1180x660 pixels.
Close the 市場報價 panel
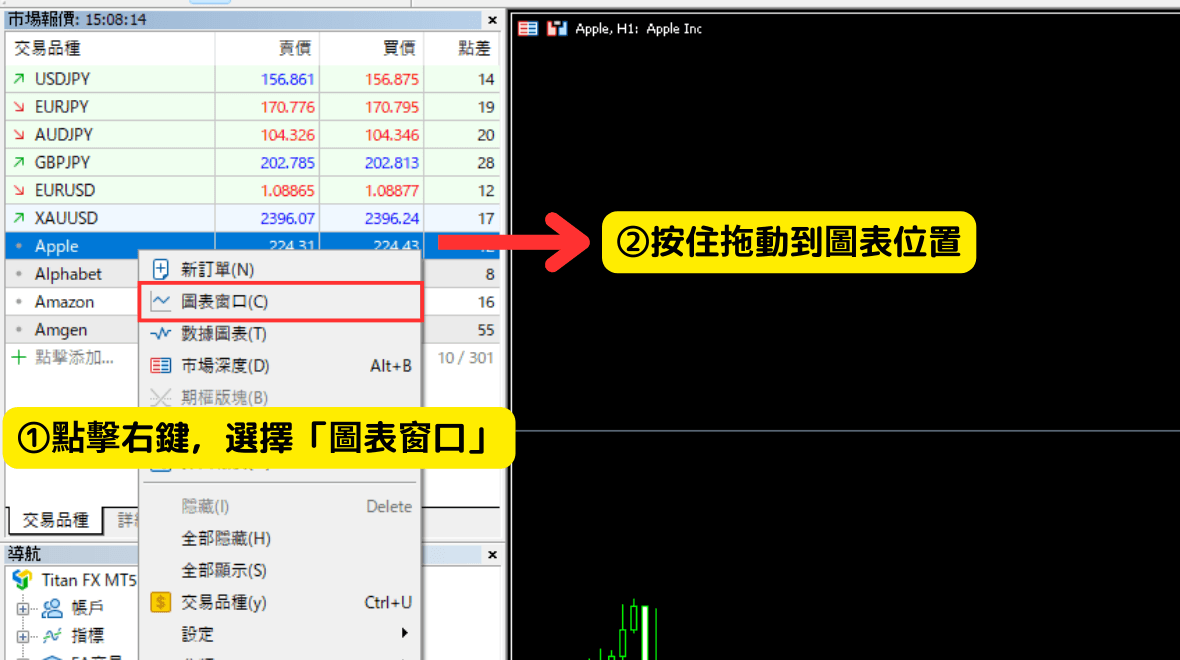point(492,20)
